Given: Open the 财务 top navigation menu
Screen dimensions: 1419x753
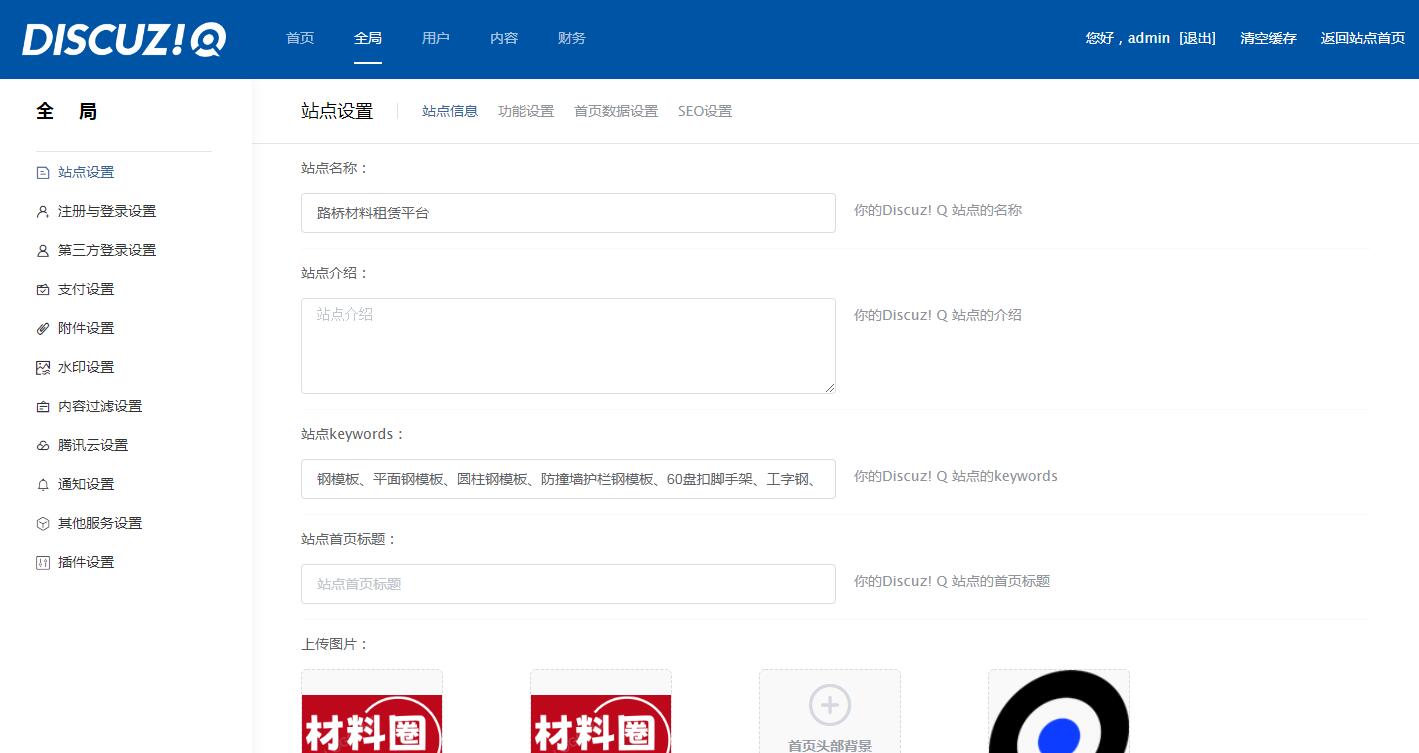Looking at the screenshot, I should (x=572, y=39).
